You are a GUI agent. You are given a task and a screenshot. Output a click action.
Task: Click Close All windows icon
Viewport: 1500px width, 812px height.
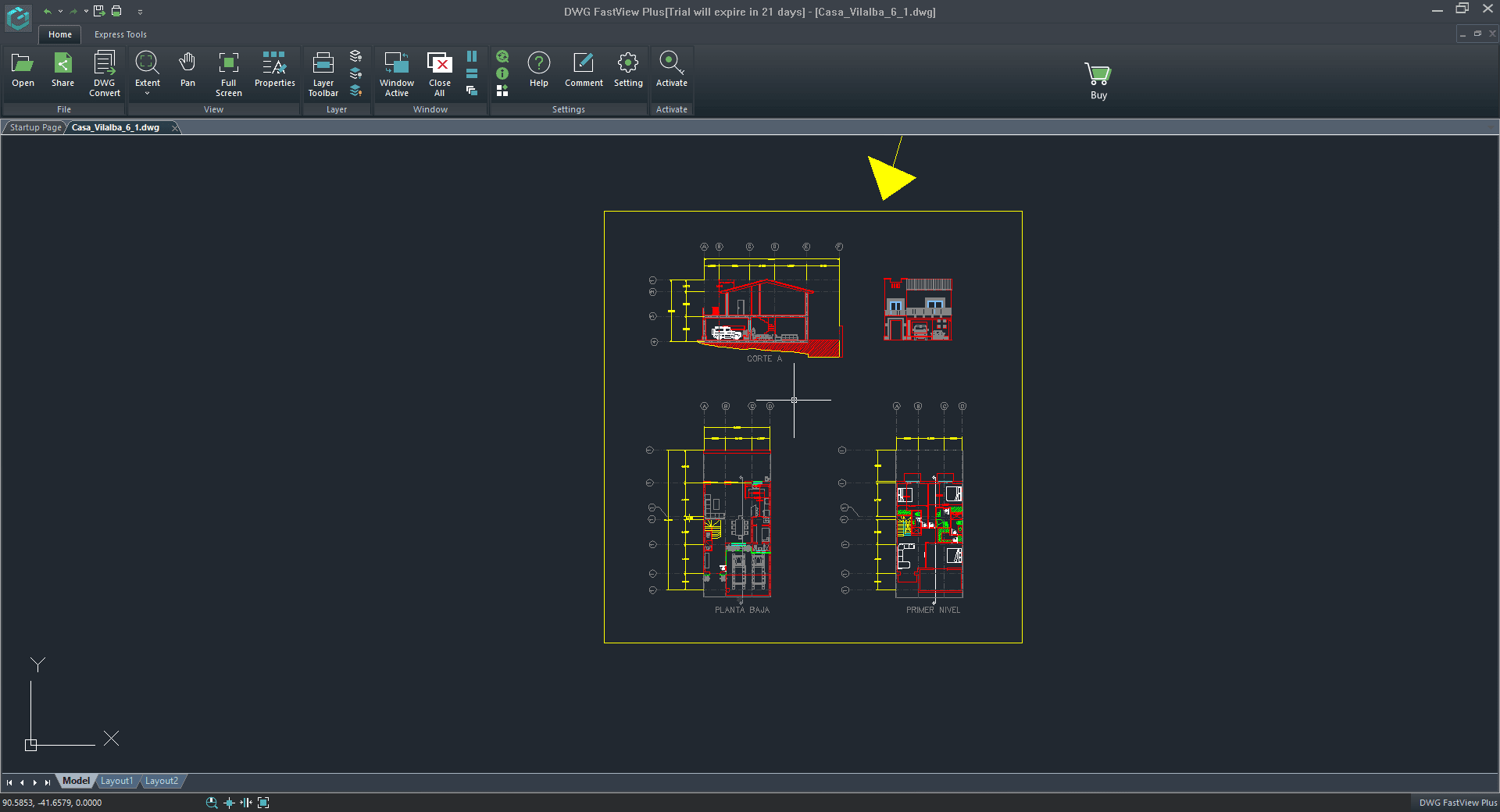click(x=439, y=73)
